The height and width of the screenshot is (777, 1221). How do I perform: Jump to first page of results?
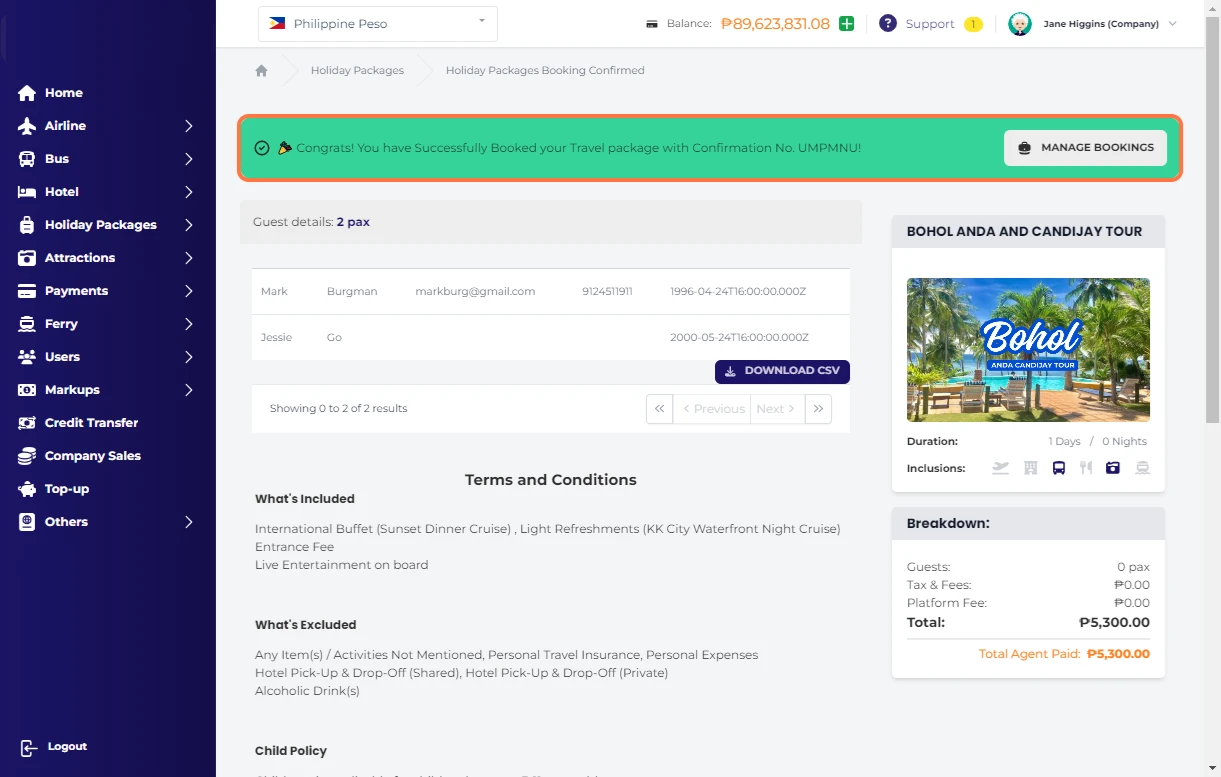tap(659, 409)
